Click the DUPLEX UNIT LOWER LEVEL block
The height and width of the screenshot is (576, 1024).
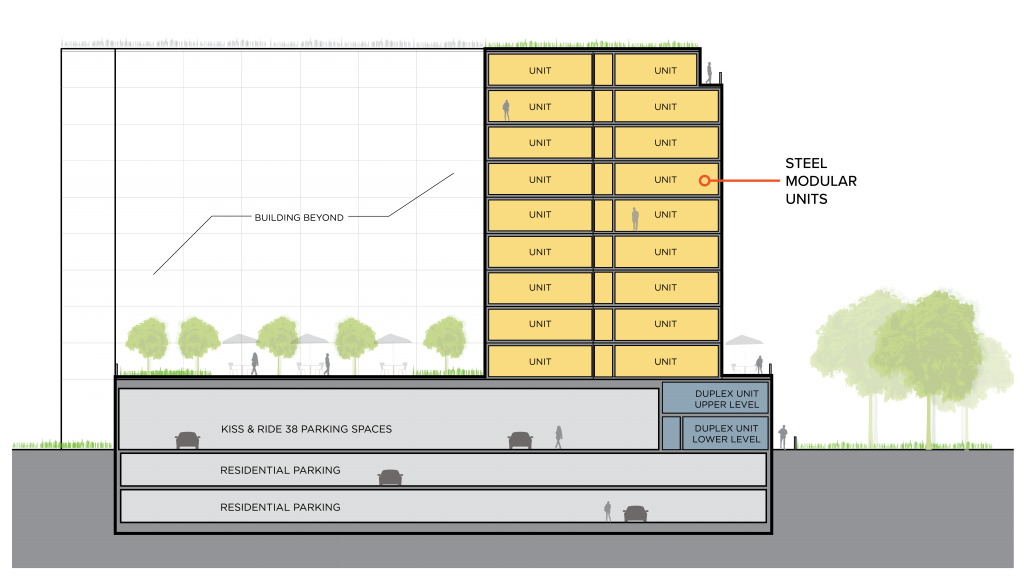click(x=725, y=433)
